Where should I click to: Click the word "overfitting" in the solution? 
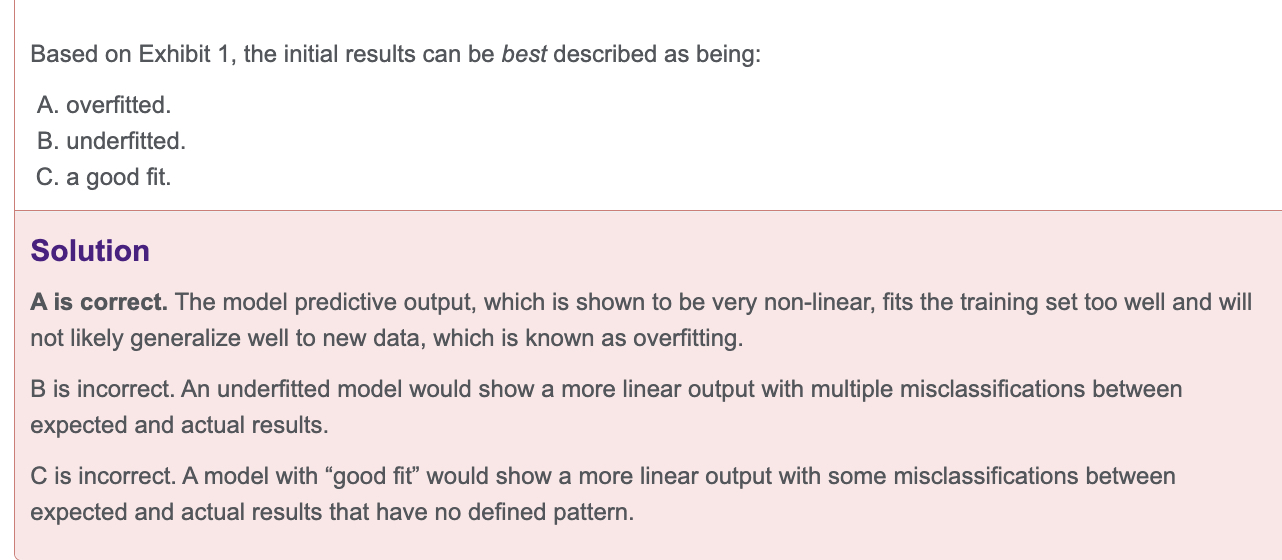(x=689, y=339)
